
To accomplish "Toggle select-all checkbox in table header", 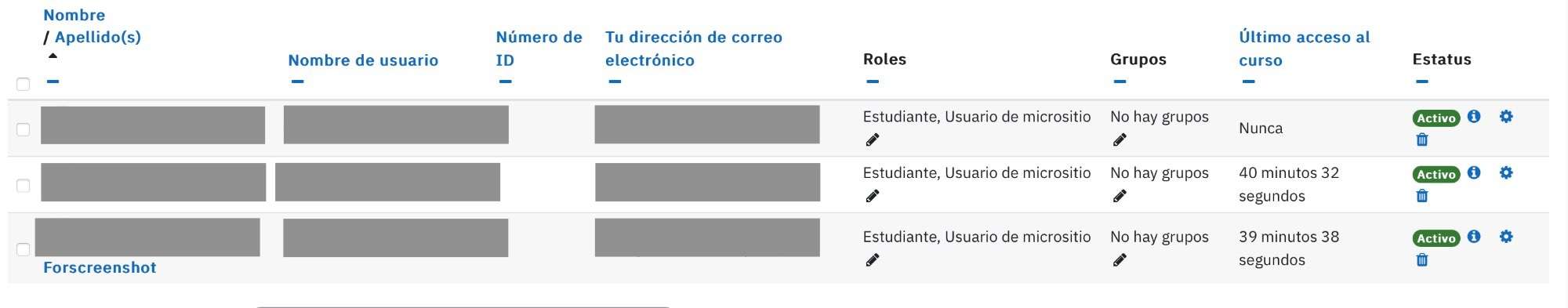I will (24, 84).
